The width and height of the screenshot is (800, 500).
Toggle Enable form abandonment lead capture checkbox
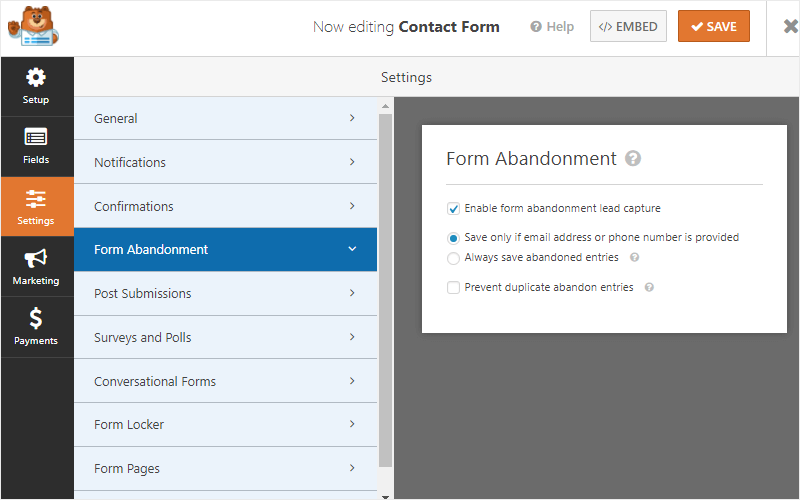click(x=453, y=208)
